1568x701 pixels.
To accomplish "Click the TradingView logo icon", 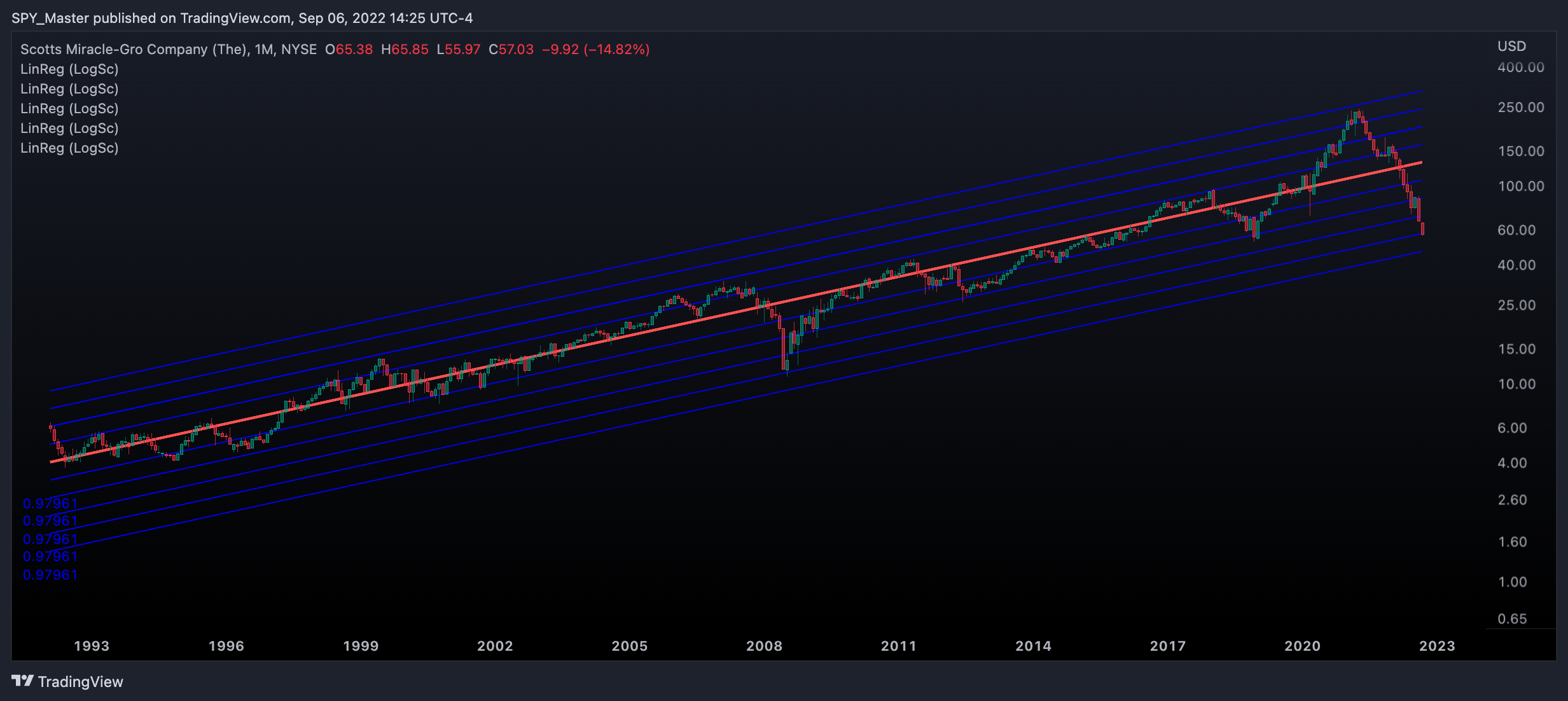I will (22, 681).
